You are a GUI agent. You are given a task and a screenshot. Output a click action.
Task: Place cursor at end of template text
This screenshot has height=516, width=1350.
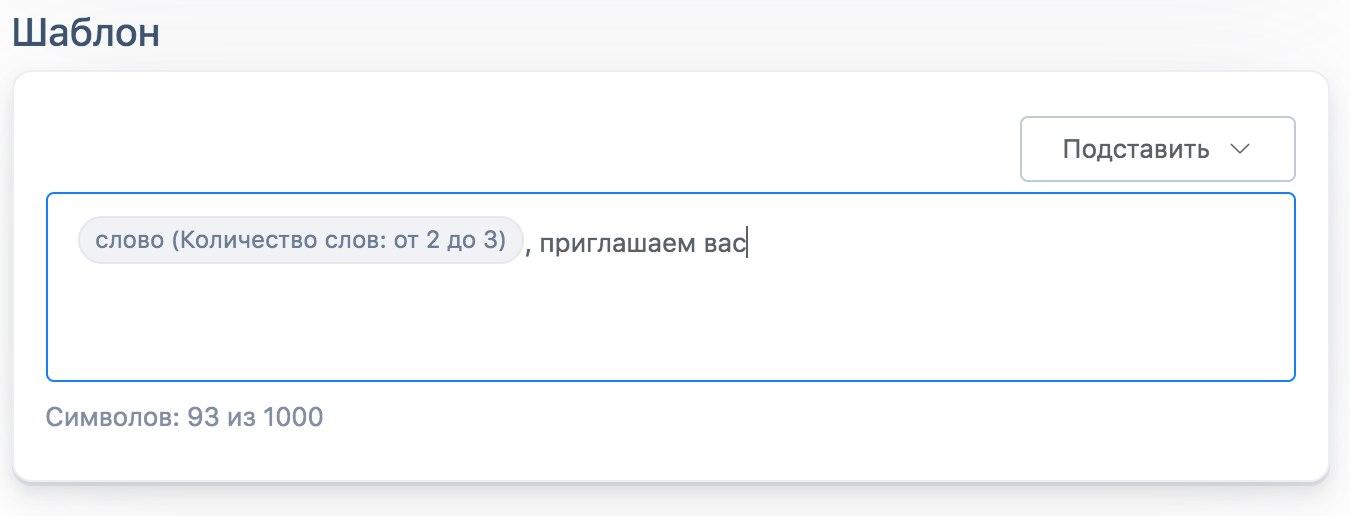747,244
